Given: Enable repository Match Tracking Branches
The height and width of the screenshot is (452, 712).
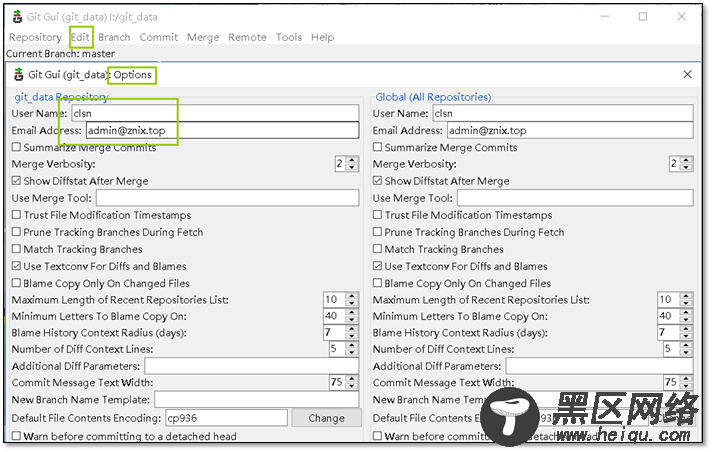Looking at the screenshot, I should tap(16, 249).
